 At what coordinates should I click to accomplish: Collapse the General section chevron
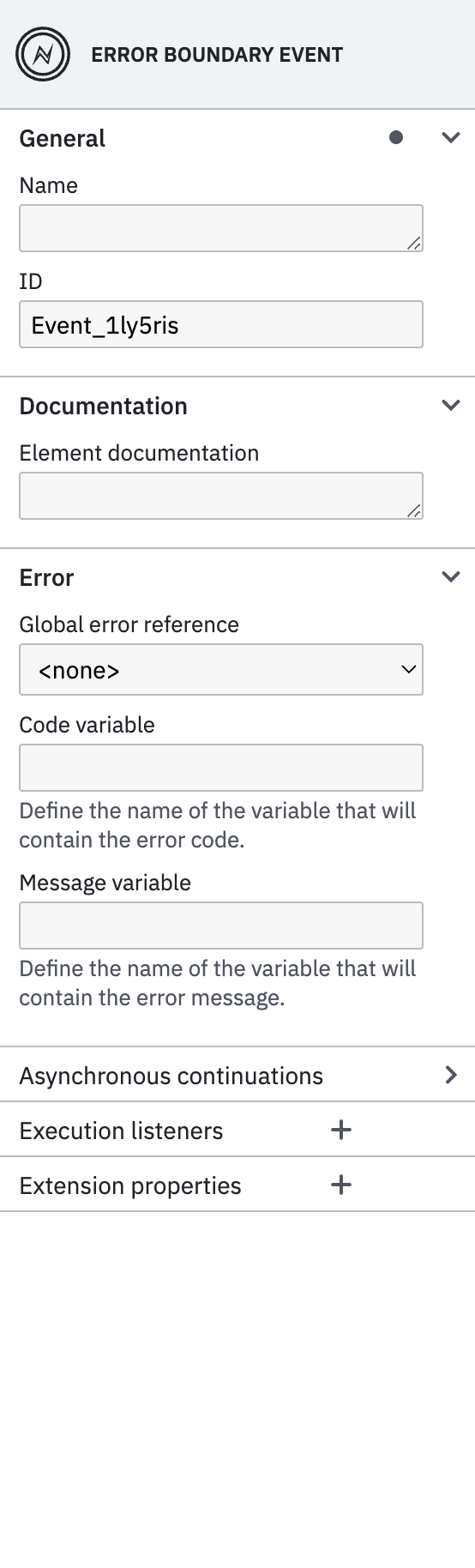coord(451,137)
